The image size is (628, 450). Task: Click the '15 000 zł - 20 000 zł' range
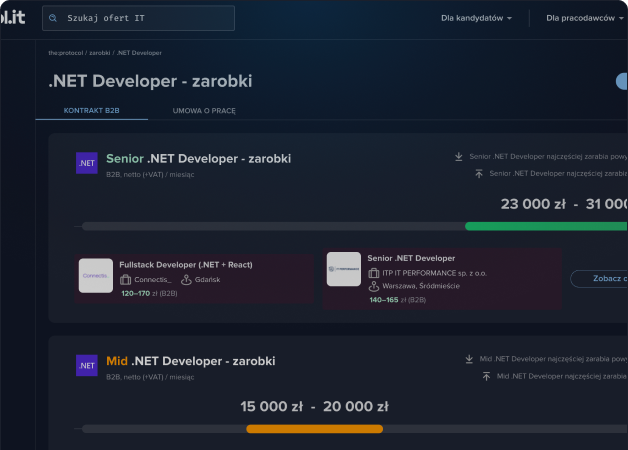click(x=314, y=407)
